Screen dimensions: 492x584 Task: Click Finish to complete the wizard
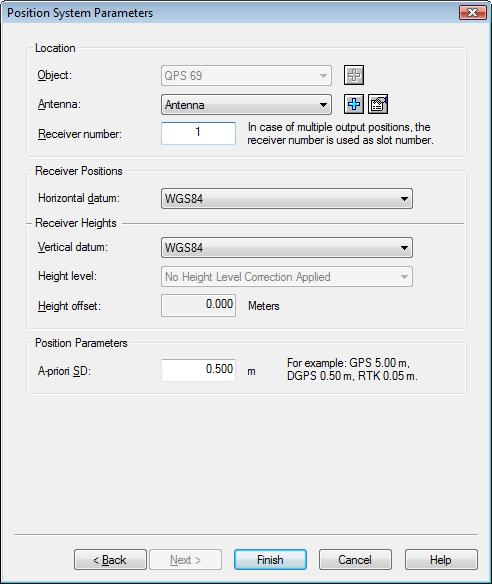270,559
